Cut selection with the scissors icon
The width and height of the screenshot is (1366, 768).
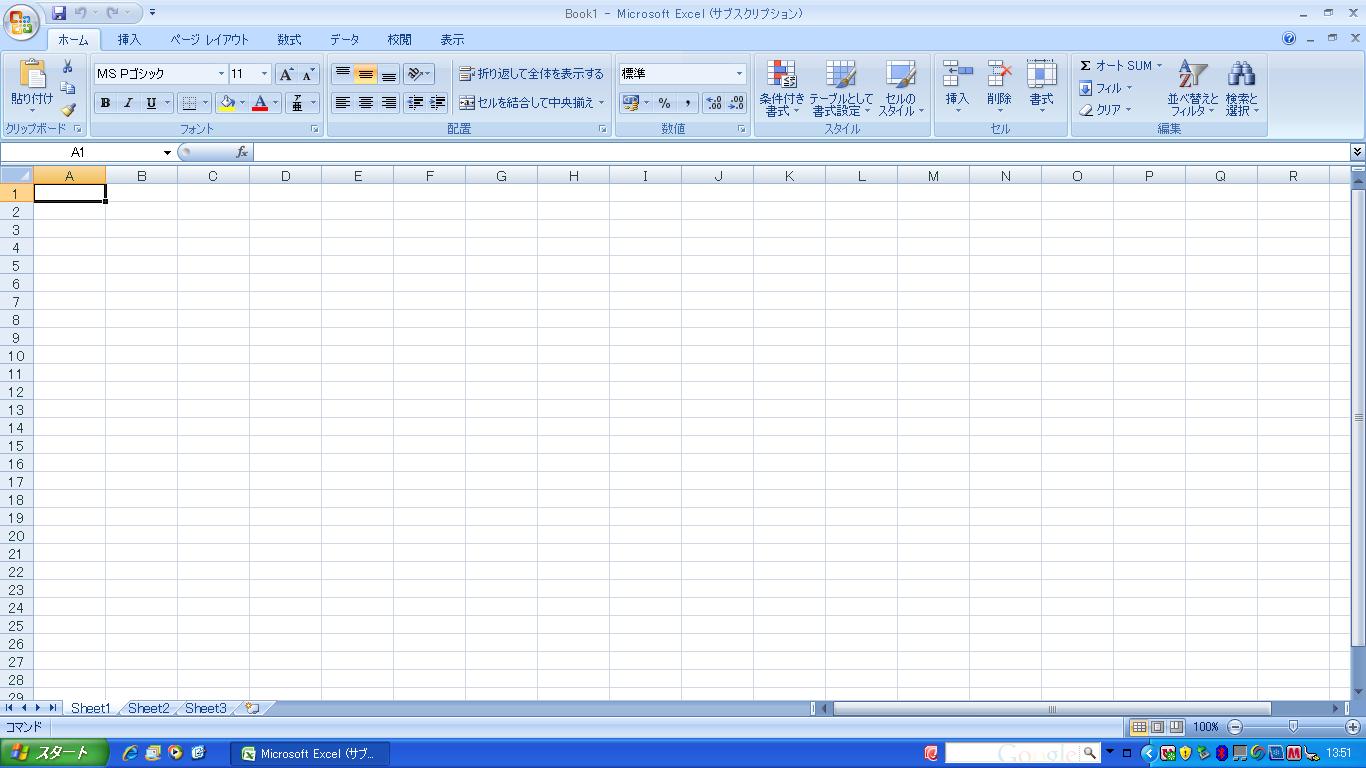68,66
